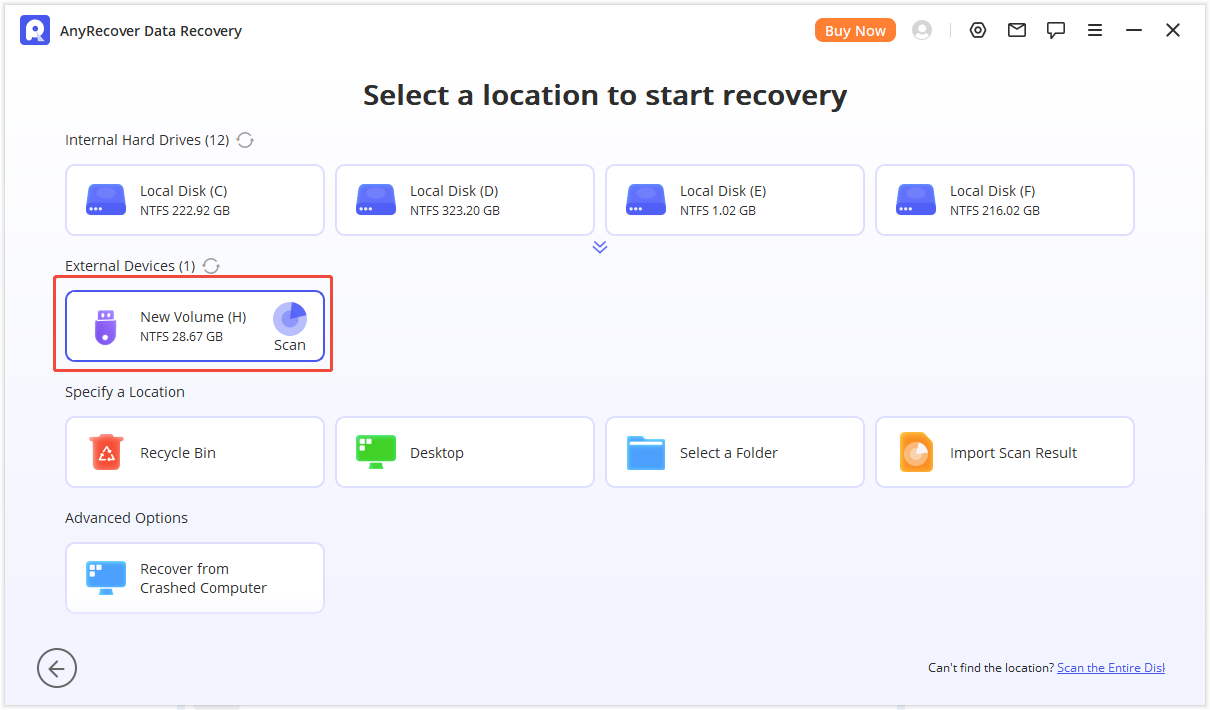Refresh the Internal Hard Drives list
This screenshot has height=710, width=1210.
pos(245,140)
